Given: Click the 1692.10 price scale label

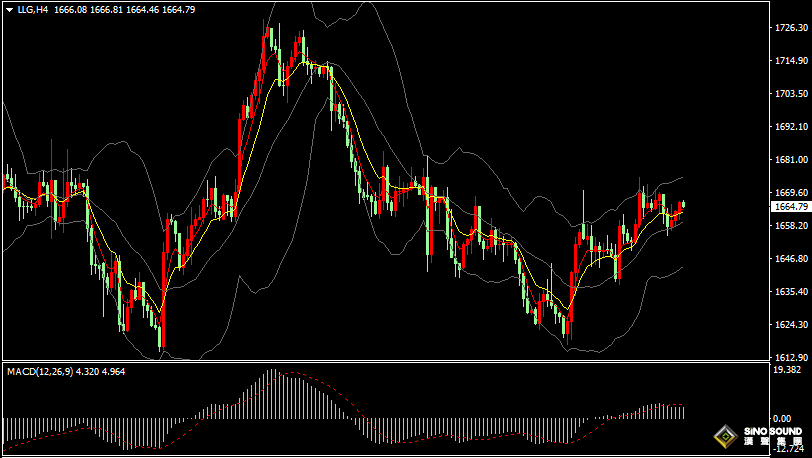Looking at the screenshot, I should 791,127.
